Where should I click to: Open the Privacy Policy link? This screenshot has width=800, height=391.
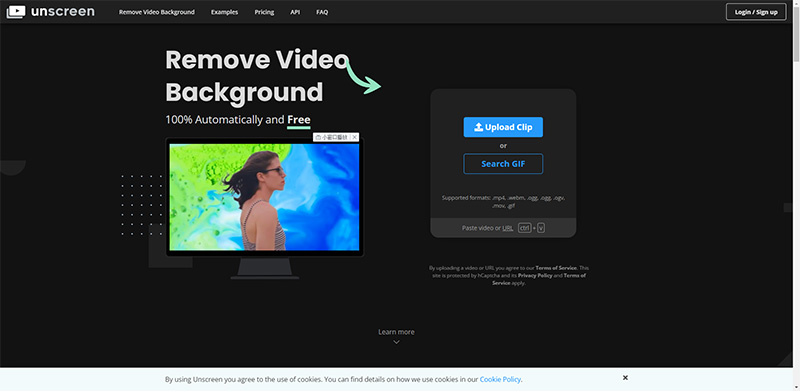coord(535,275)
